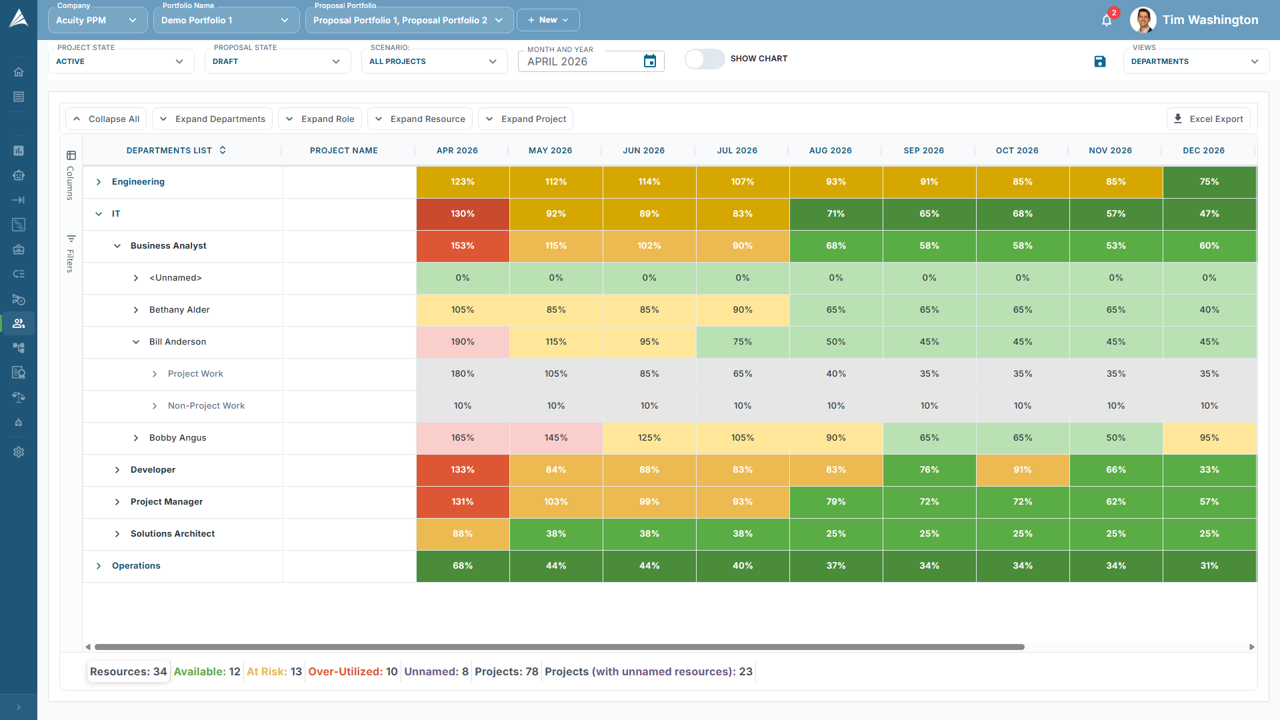
Task: Open the settings gear in sidebar
Action: pos(18,452)
